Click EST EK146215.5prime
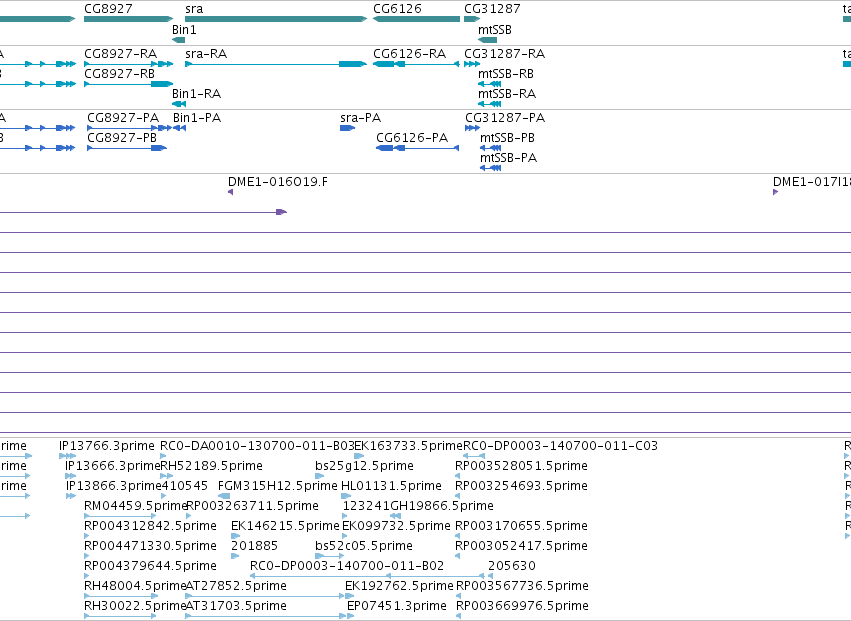The height and width of the screenshot is (621, 851). tap(236, 536)
